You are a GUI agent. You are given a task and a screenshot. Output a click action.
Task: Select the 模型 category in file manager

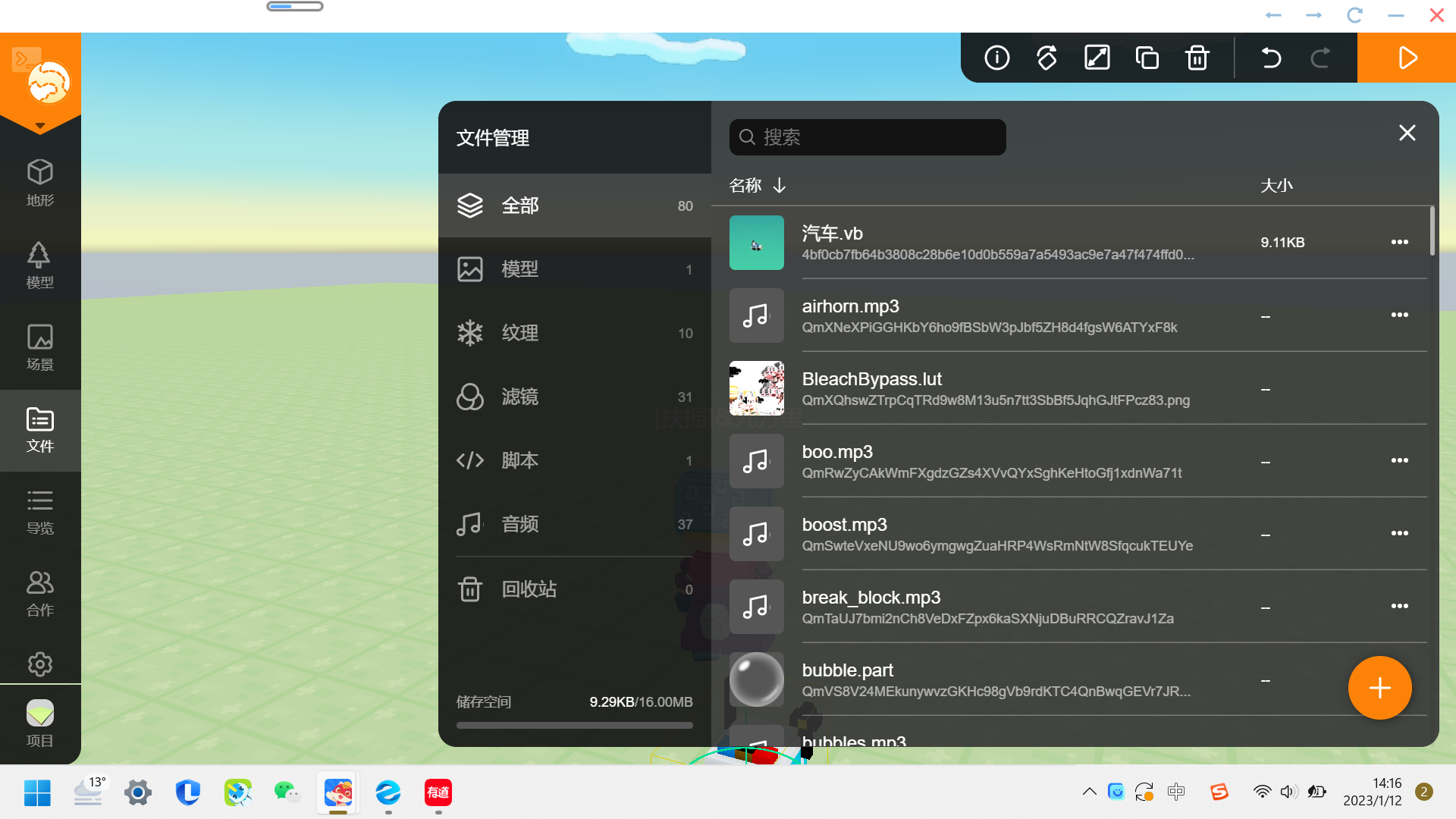(575, 269)
